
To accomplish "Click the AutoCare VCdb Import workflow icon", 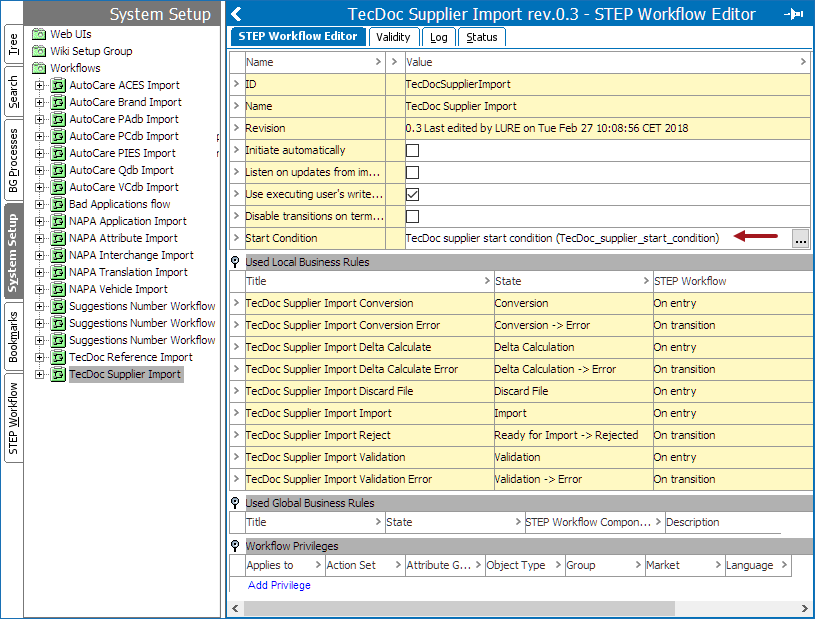I will click(x=58, y=187).
